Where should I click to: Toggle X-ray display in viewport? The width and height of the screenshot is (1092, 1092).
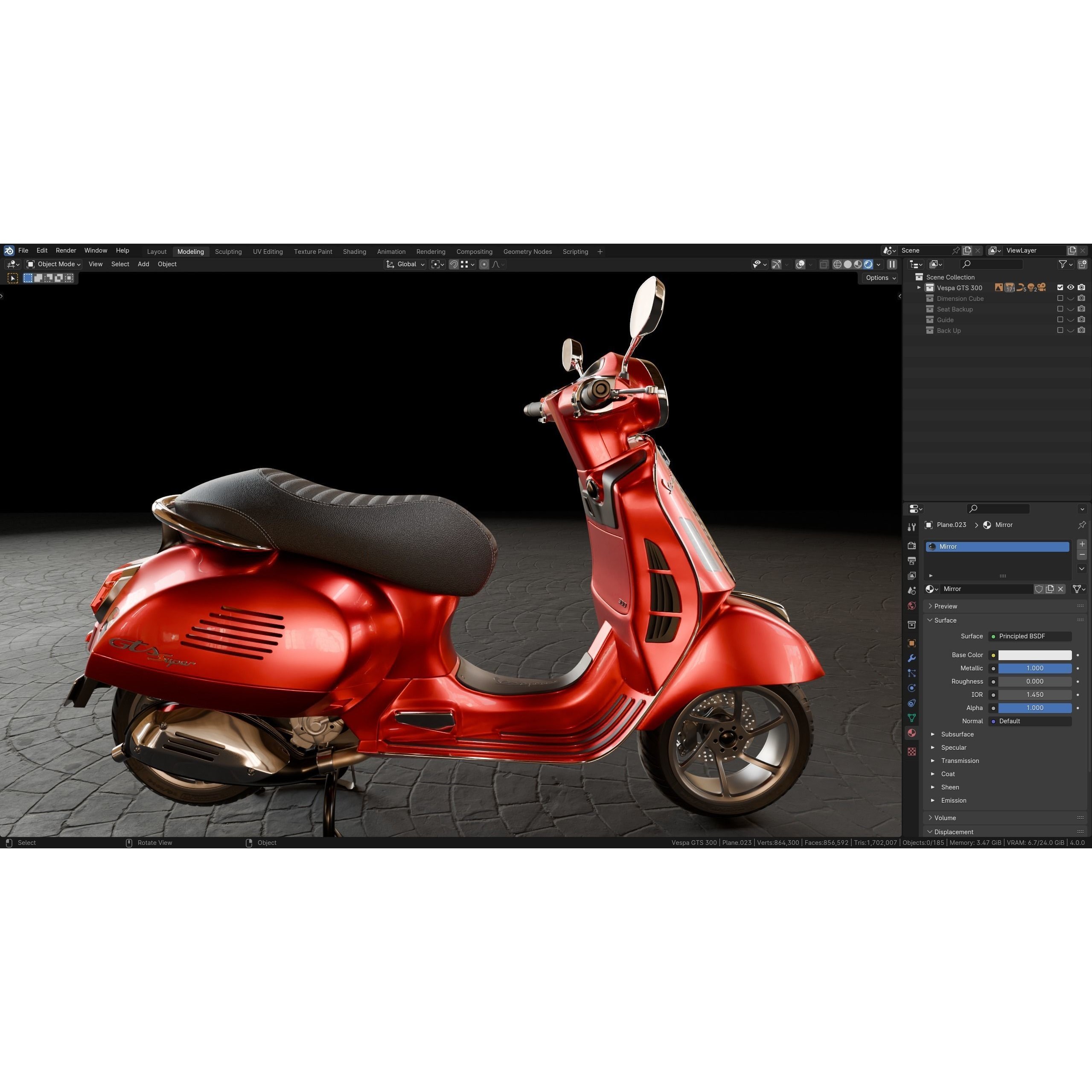[824, 264]
